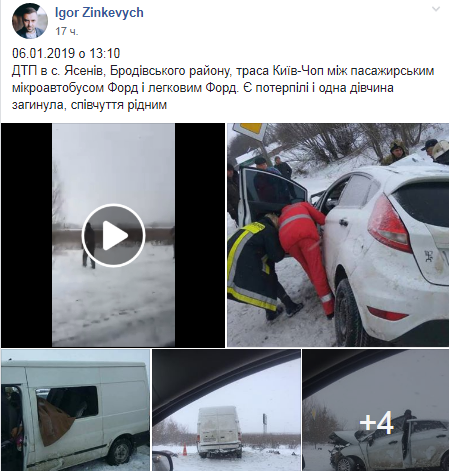This screenshot has height=471, width=449.
Task: Click the post date line 06.01.2019 о 13:10
Action: click(66, 53)
